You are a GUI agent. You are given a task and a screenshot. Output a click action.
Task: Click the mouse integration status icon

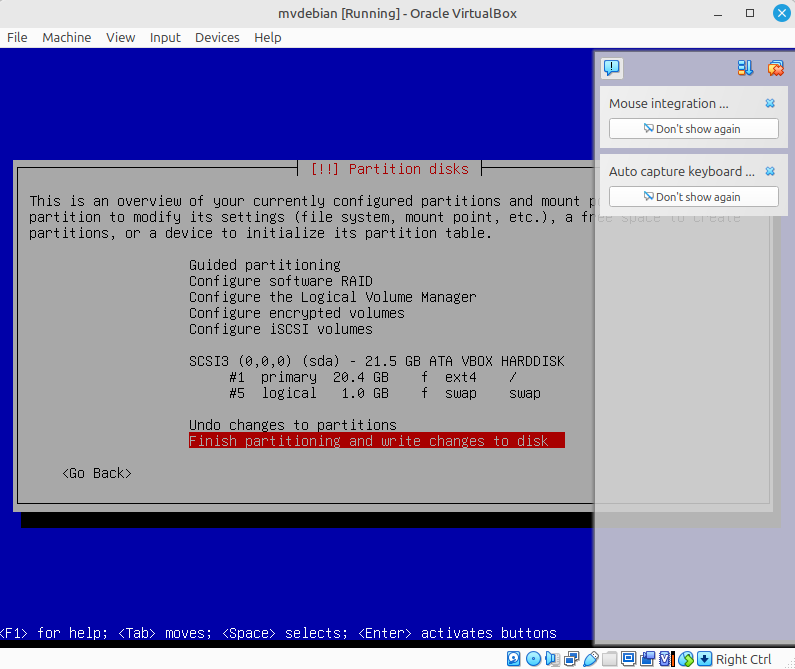coord(685,659)
